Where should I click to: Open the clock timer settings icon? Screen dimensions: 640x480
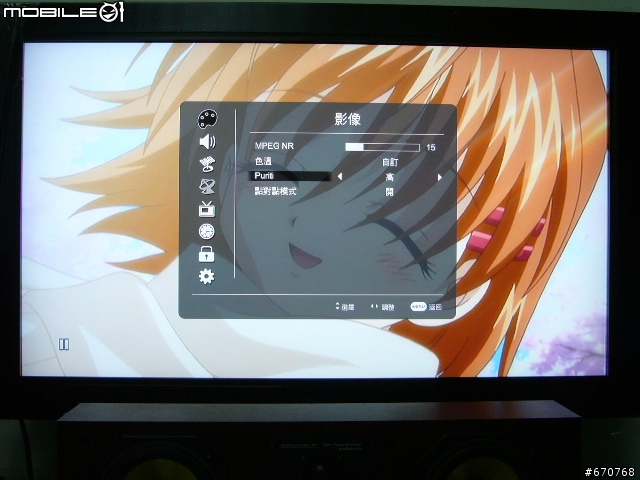207,232
